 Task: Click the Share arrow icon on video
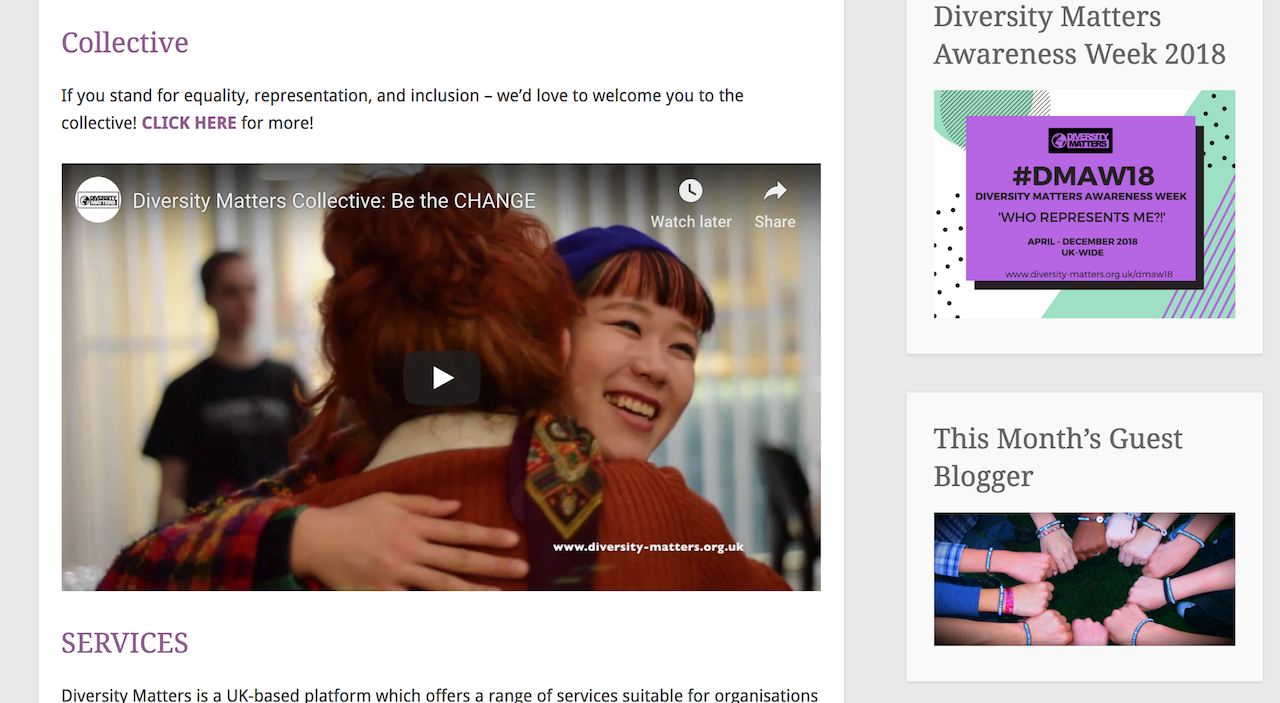[x=775, y=190]
